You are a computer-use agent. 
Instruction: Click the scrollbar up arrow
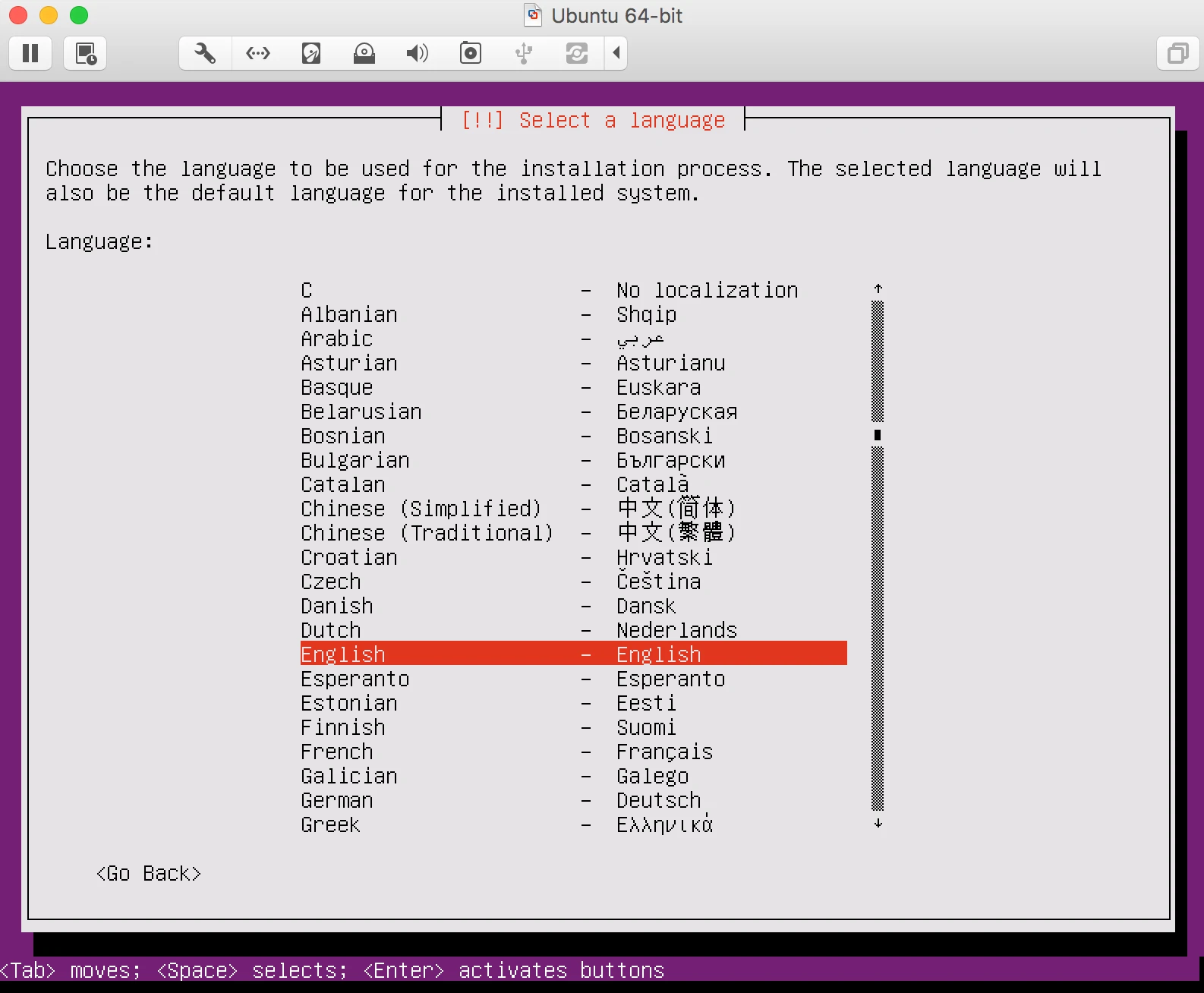tap(878, 288)
